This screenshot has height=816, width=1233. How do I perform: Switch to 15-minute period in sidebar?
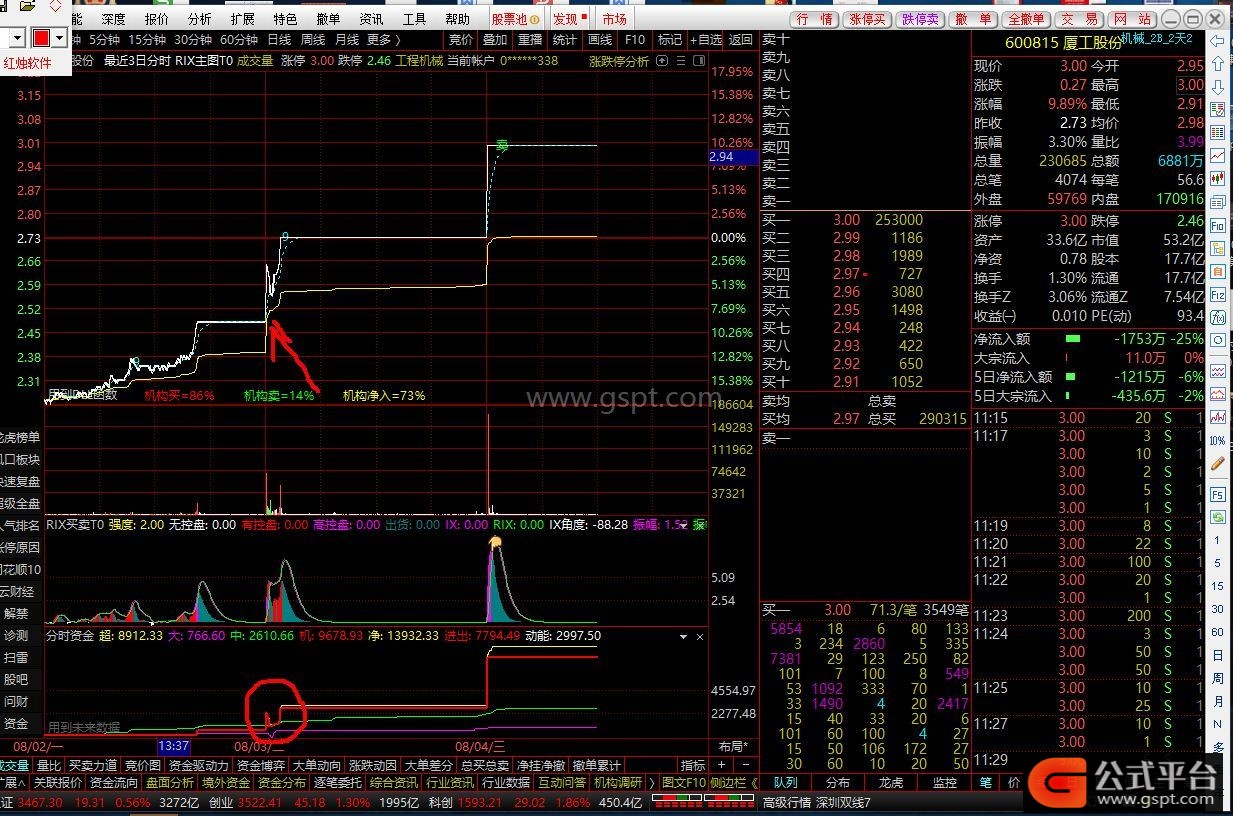click(x=1217, y=587)
